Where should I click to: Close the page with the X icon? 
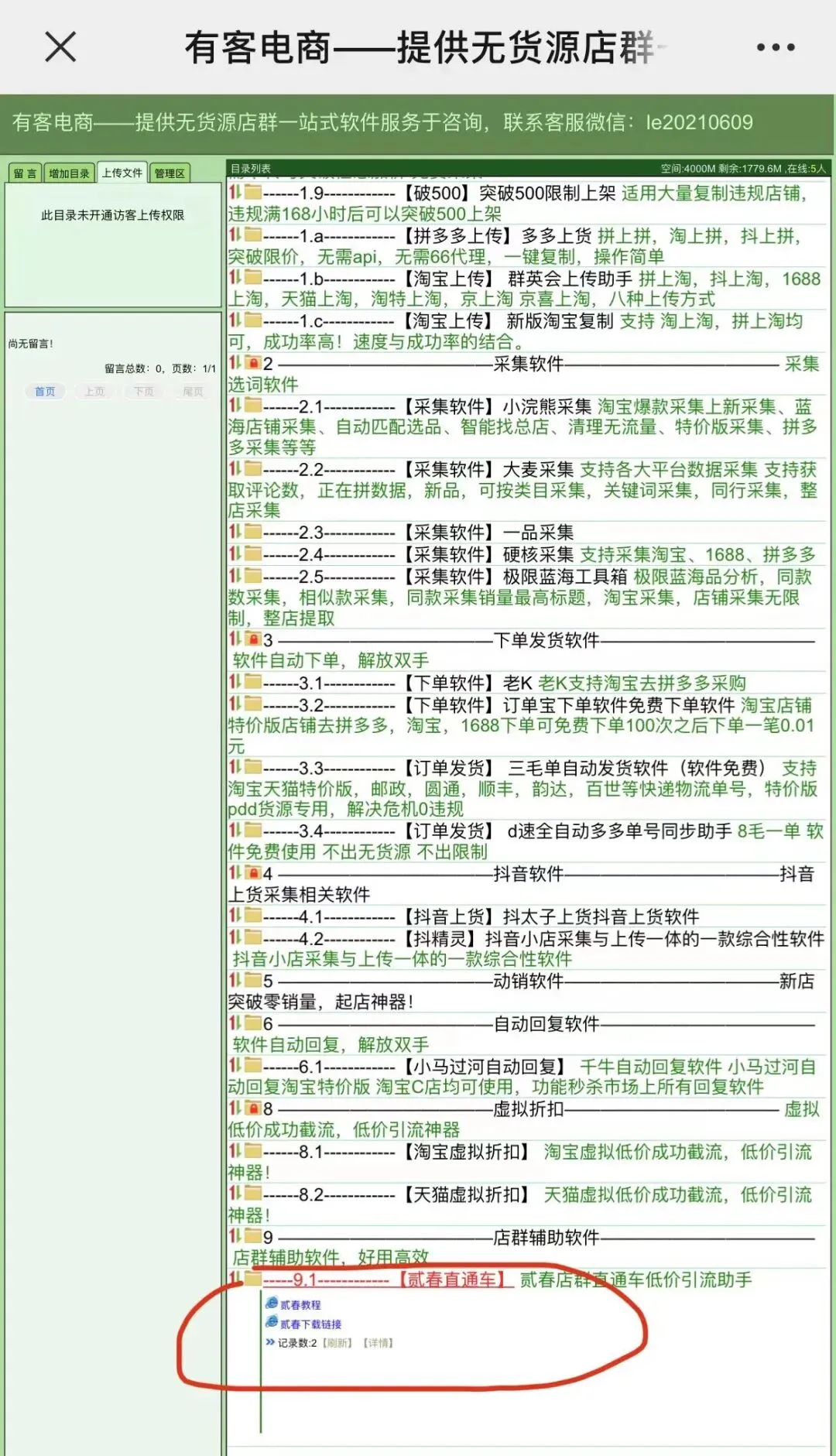(60, 47)
